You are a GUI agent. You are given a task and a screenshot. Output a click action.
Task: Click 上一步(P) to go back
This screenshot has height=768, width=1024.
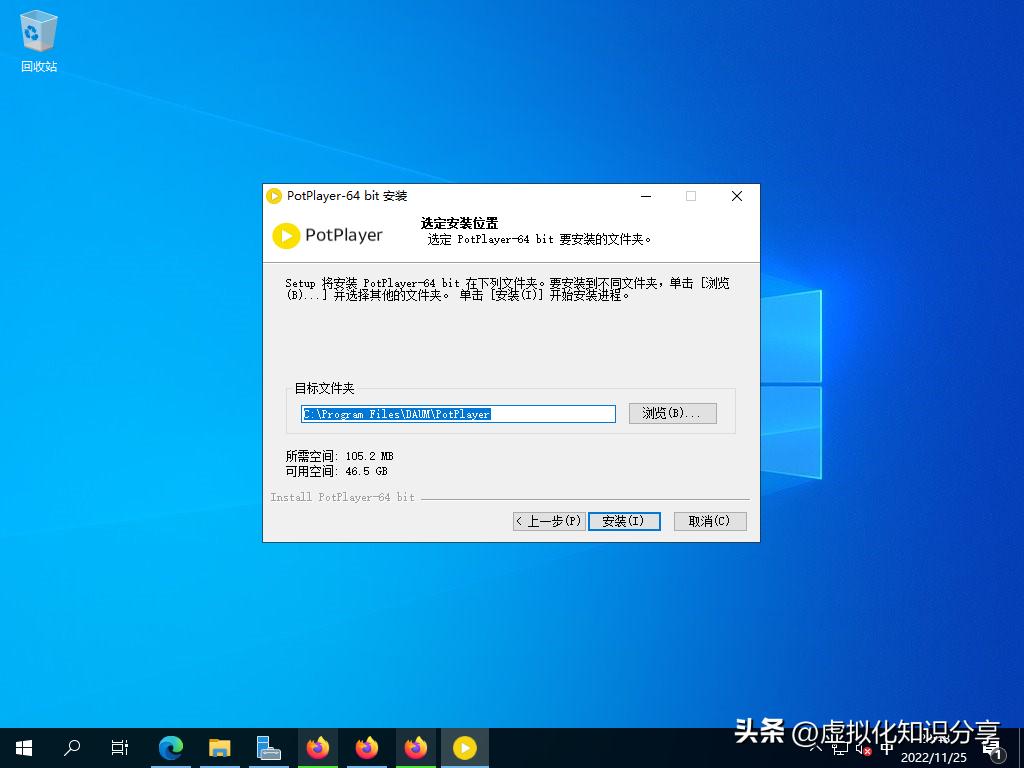click(x=548, y=520)
